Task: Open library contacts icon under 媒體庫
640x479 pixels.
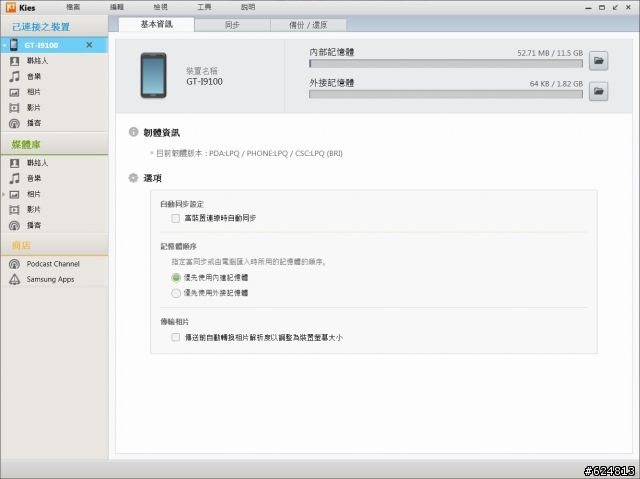Action: click(14, 163)
